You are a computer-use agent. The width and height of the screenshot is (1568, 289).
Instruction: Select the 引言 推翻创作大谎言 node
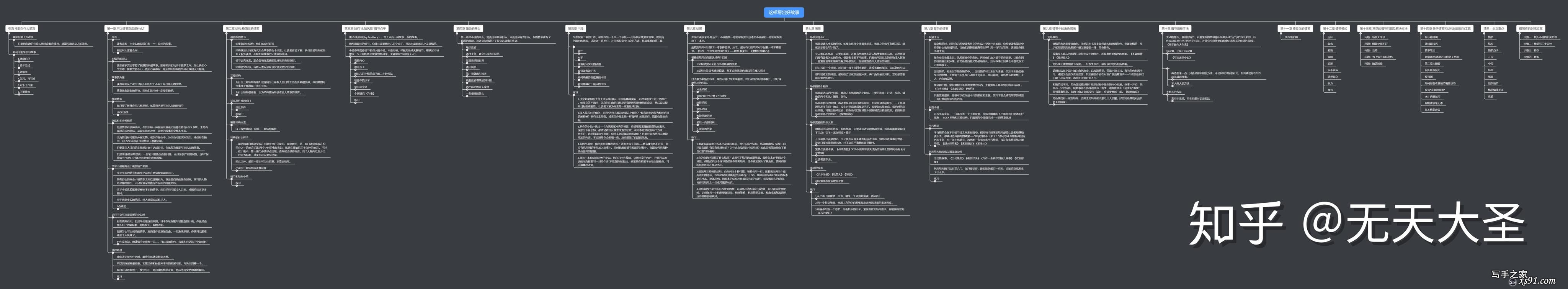click(x=21, y=29)
